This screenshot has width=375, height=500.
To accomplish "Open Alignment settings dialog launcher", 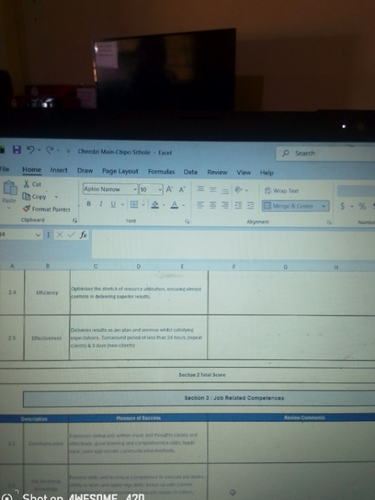I will (x=329, y=222).
